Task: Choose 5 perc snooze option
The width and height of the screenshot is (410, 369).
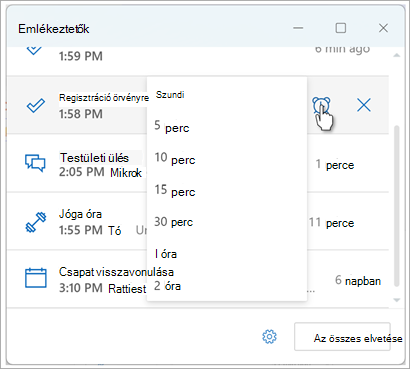Action: pos(227,127)
